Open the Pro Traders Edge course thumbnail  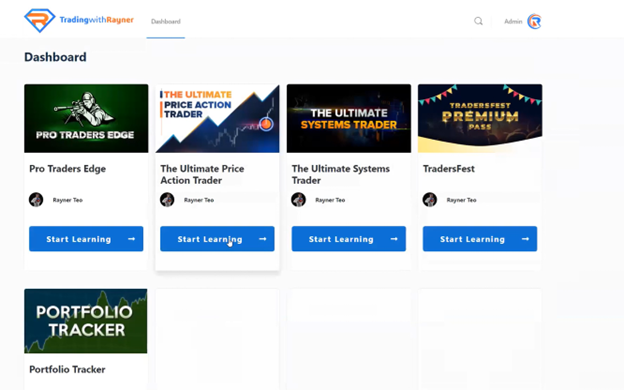point(86,118)
